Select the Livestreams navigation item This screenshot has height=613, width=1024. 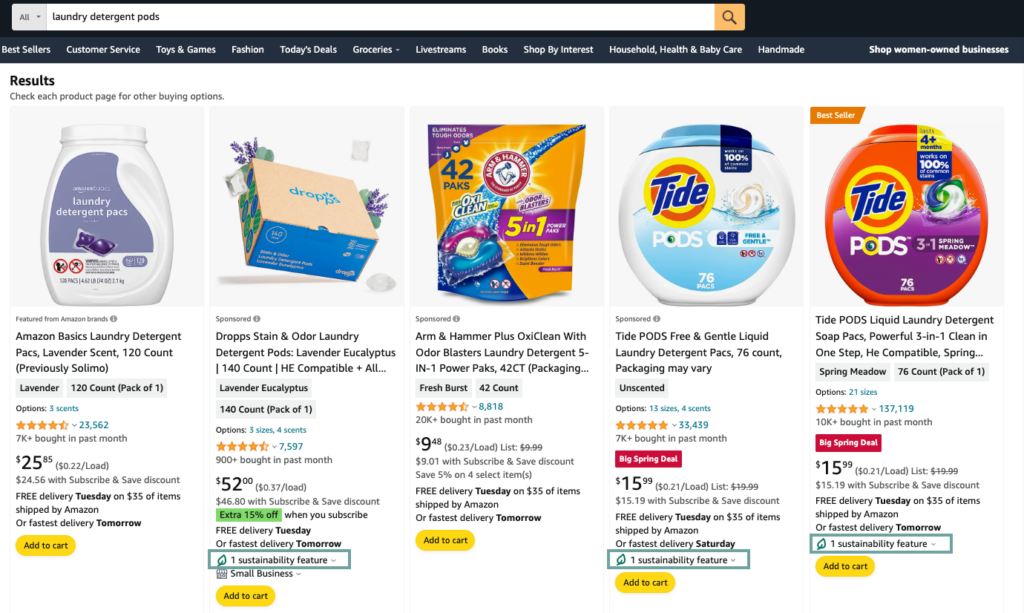tap(441, 50)
